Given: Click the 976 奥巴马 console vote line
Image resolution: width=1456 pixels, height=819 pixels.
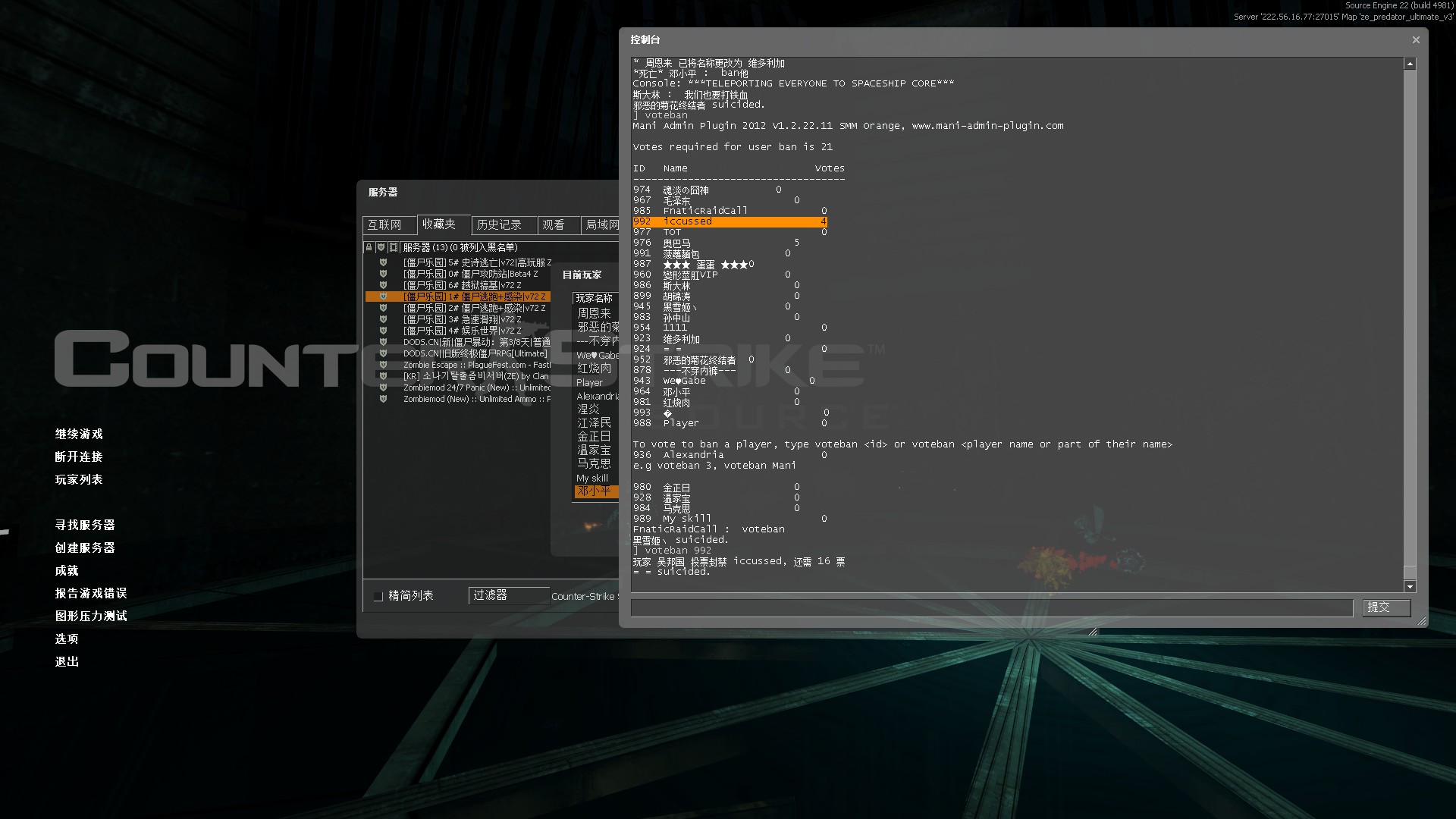Looking at the screenshot, I should click(716, 243).
